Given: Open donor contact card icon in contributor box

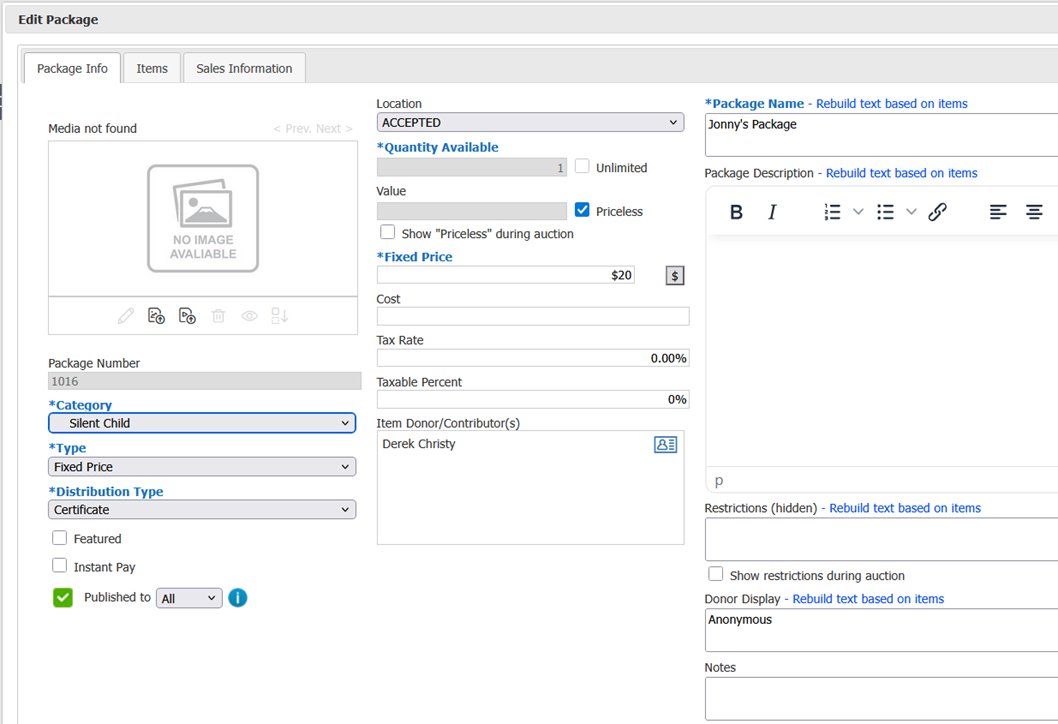Looking at the screenshot, I should click(665, 445).
